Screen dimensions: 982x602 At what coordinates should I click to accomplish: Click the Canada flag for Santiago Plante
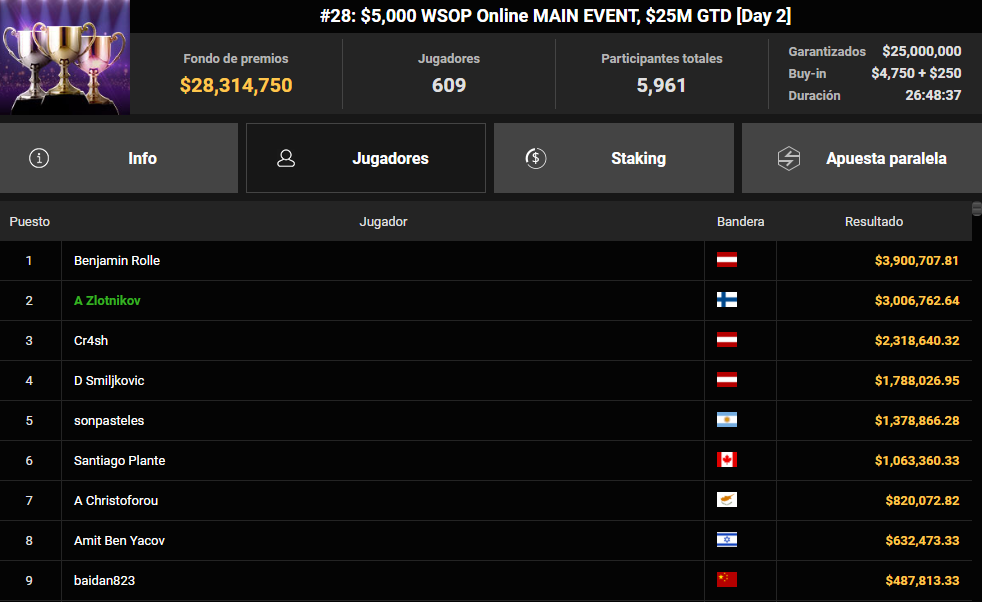[x=727, y=461]
